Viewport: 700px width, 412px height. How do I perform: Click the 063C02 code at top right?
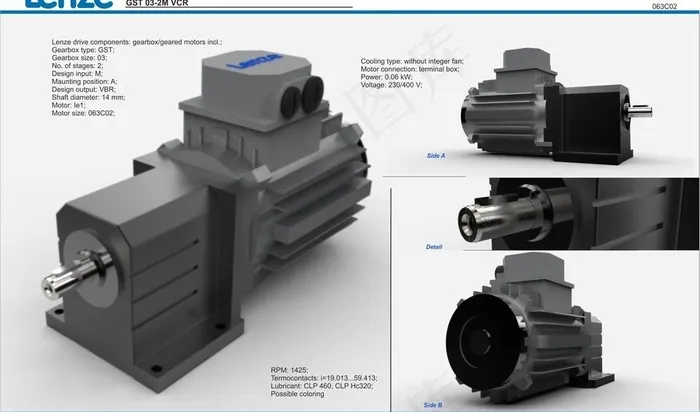point(666,6)
